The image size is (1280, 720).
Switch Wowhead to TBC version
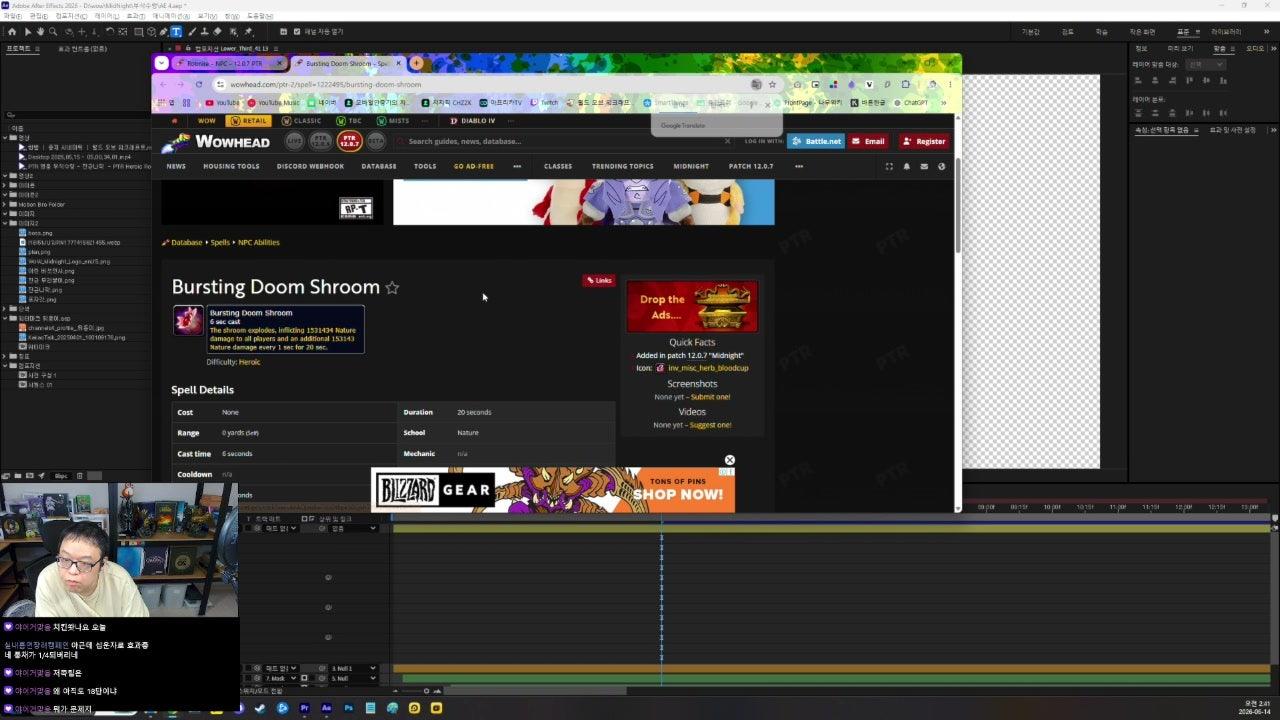pos(349,121)
